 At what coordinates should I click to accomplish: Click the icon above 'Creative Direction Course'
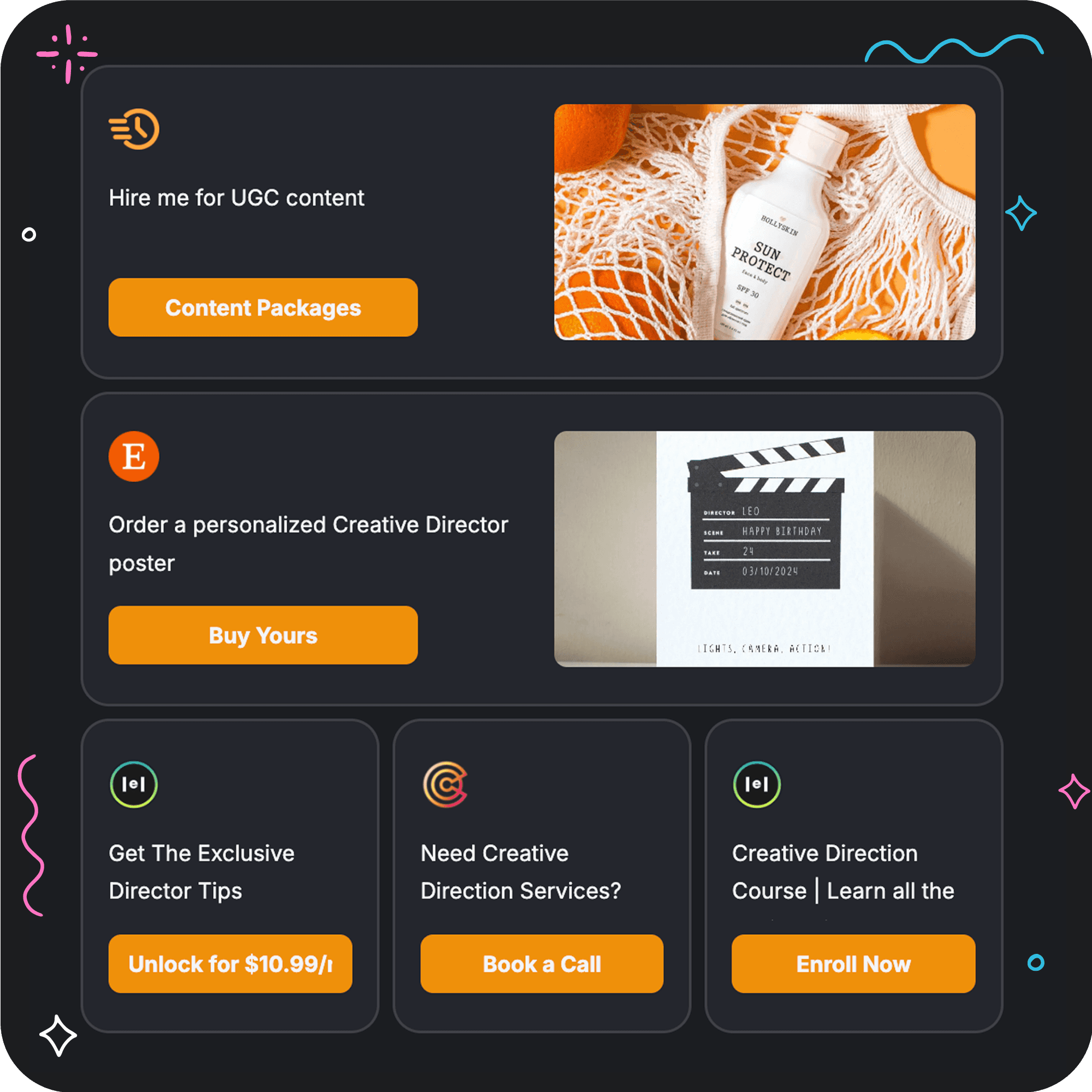pos(757,784)
